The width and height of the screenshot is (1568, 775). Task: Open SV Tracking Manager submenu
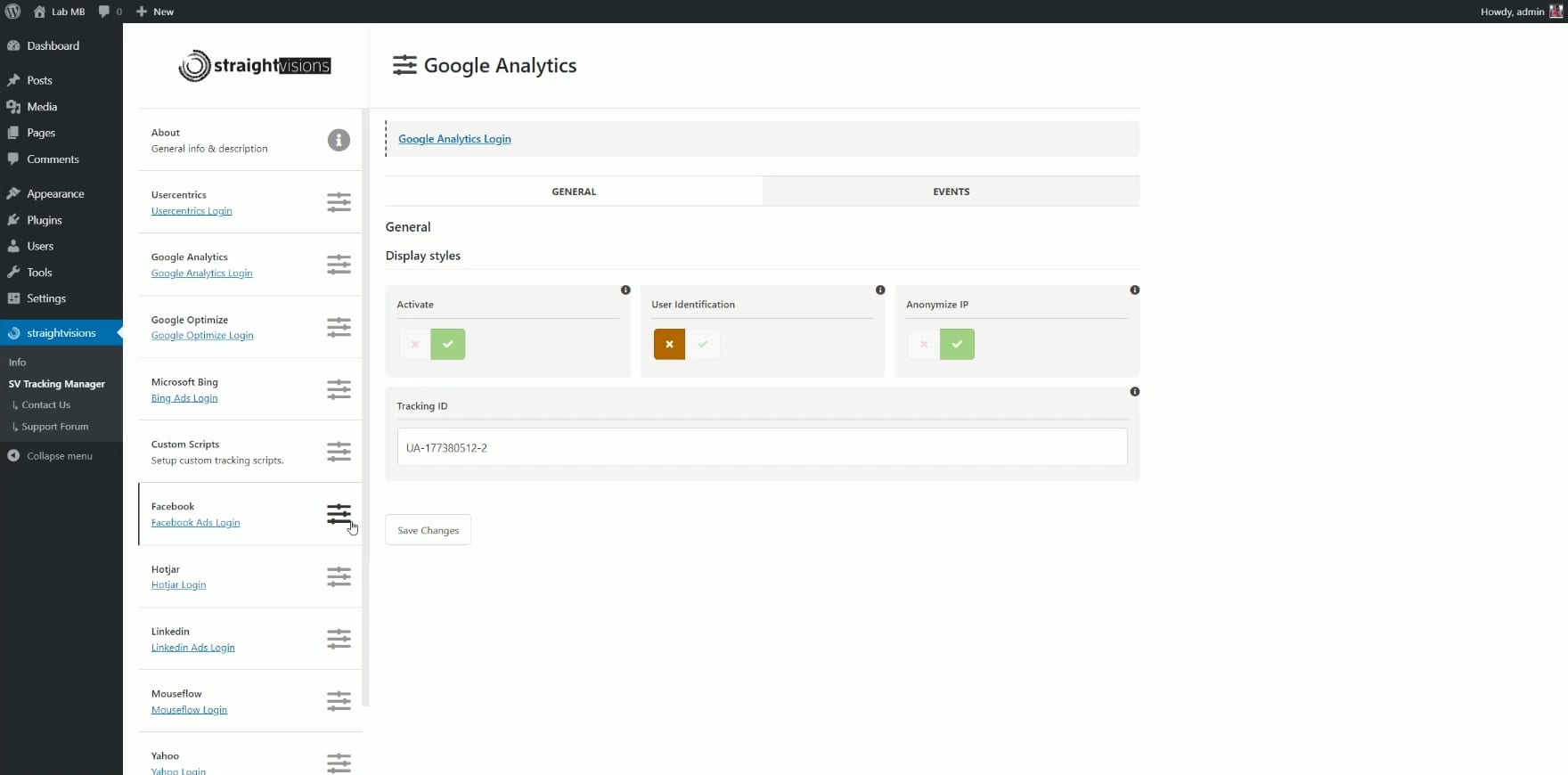coord(57,384)
